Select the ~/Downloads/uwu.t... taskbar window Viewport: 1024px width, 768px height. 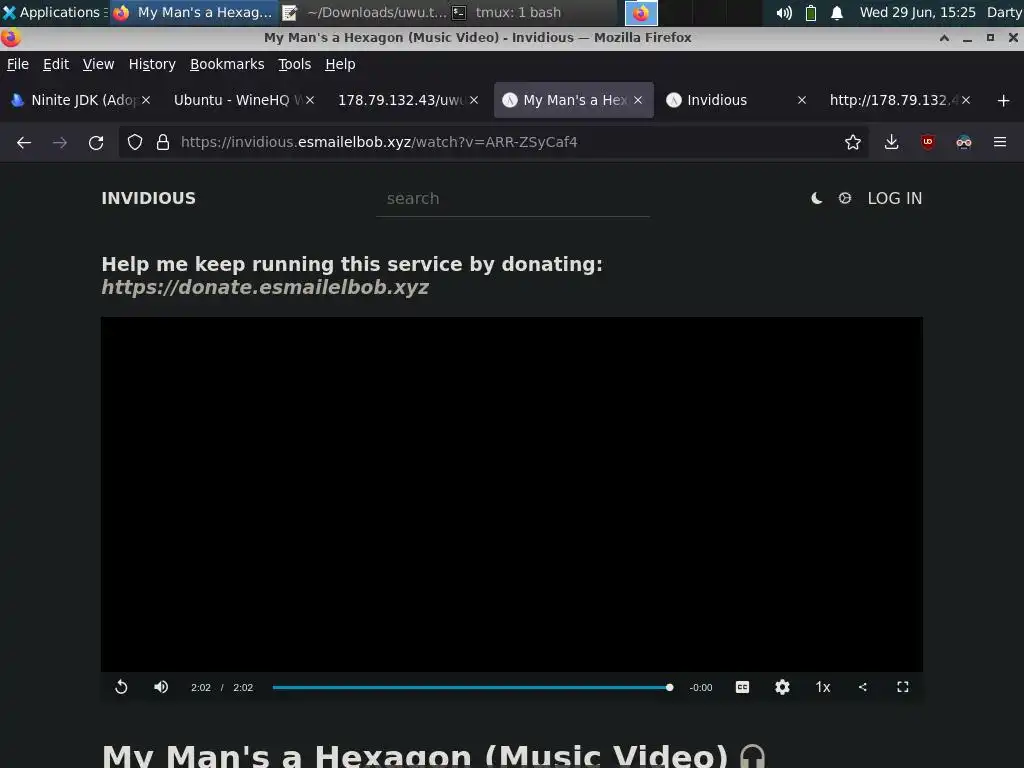click(365, 12)
